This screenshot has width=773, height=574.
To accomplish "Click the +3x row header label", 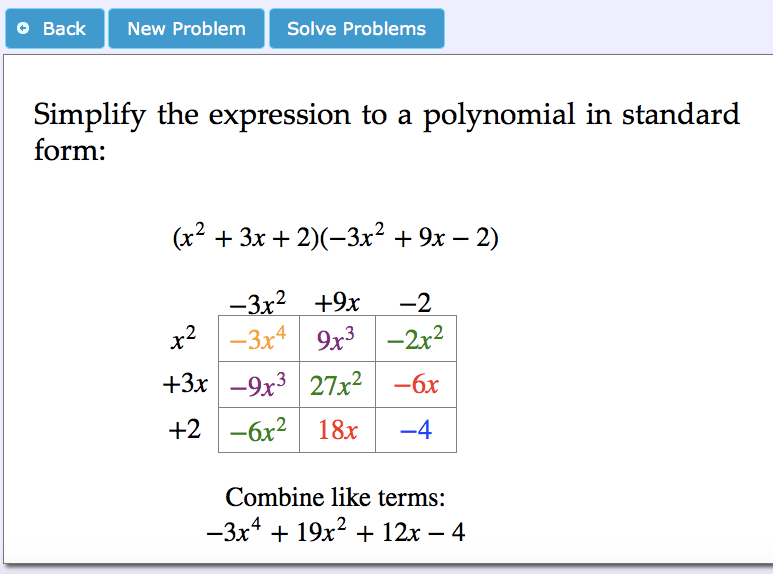I will pos(184,384).
